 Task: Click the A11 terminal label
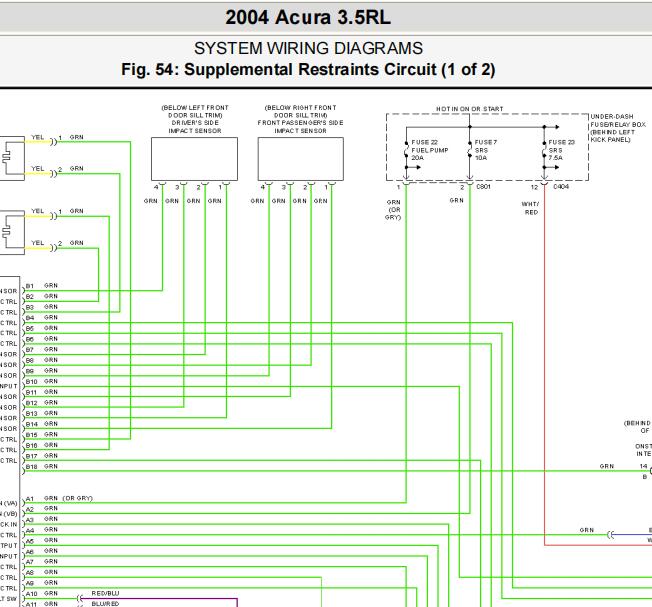coord(31,604)
